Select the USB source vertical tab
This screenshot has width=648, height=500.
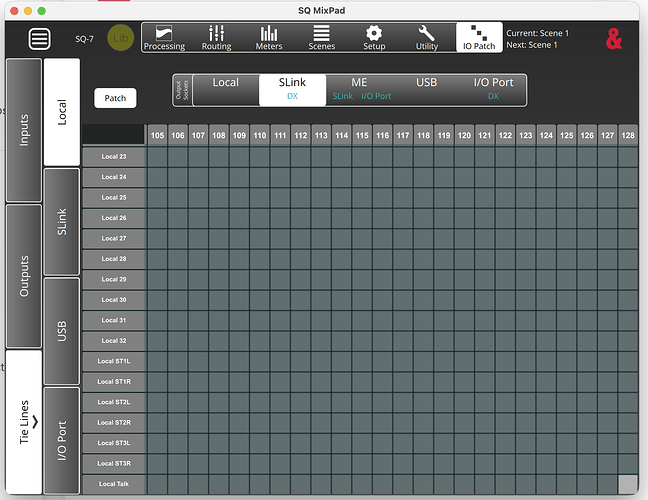[62, 331]
